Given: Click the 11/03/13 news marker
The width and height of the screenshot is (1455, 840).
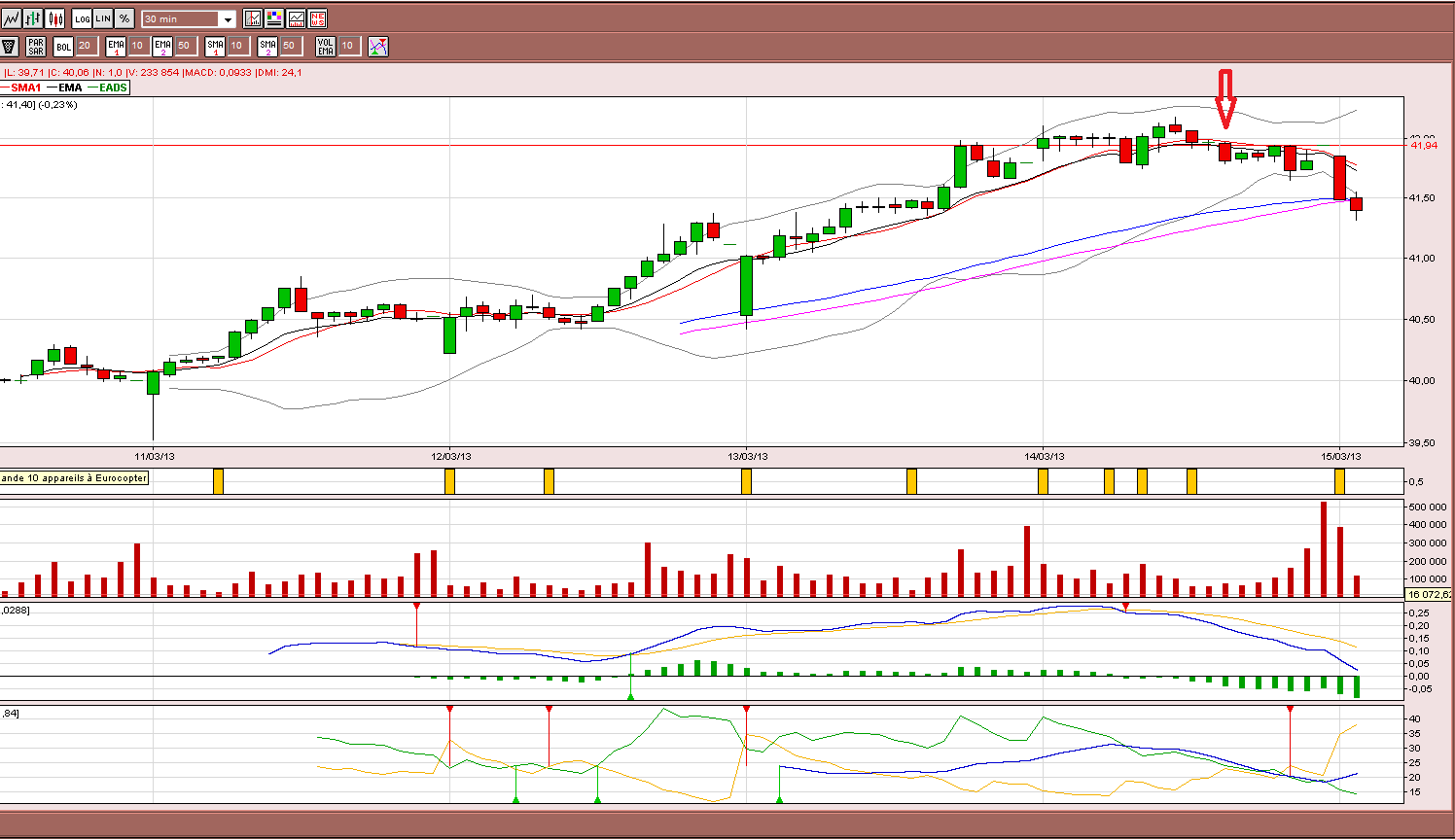Looking at the screenshot, I should point(218,480).
